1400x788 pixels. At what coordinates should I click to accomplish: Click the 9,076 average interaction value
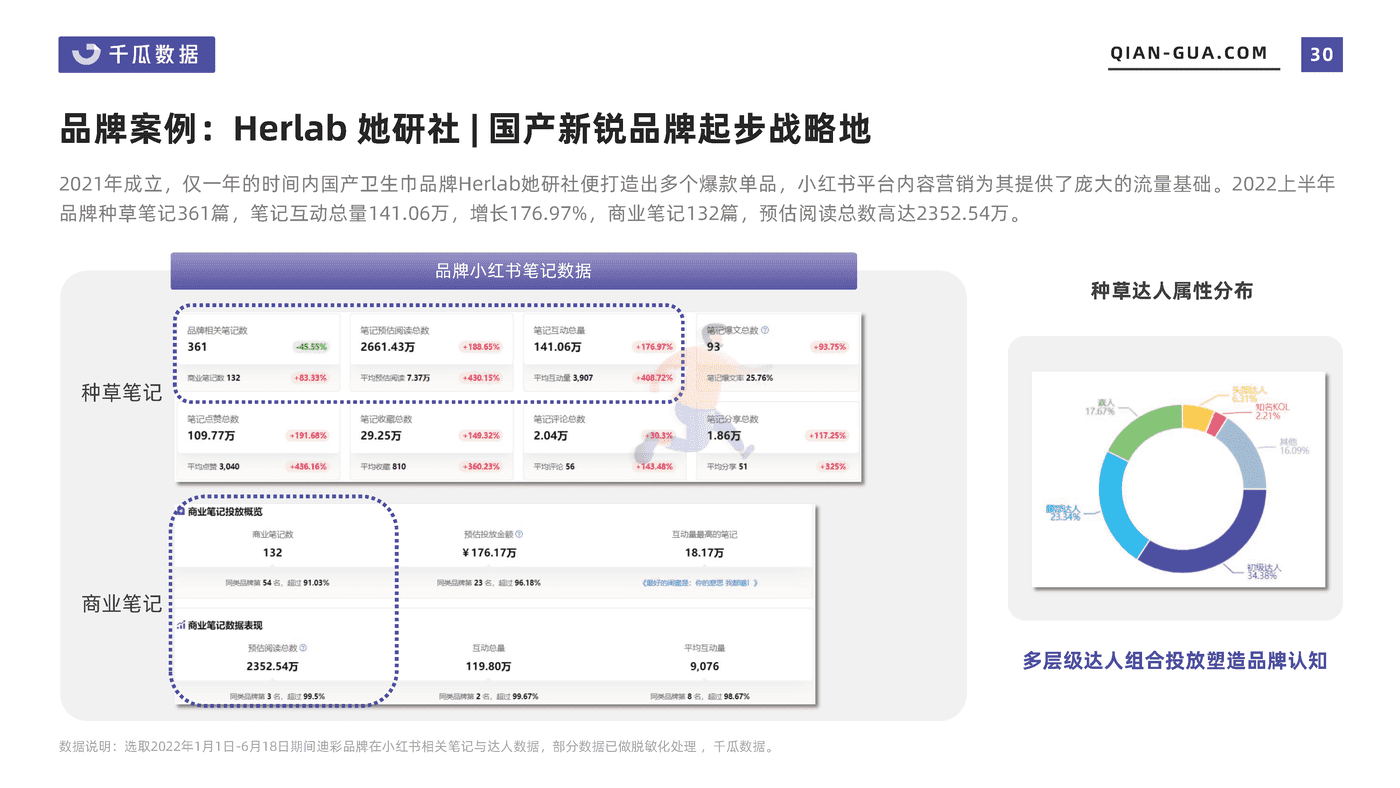pyautogui.click(x=704, y=666)
